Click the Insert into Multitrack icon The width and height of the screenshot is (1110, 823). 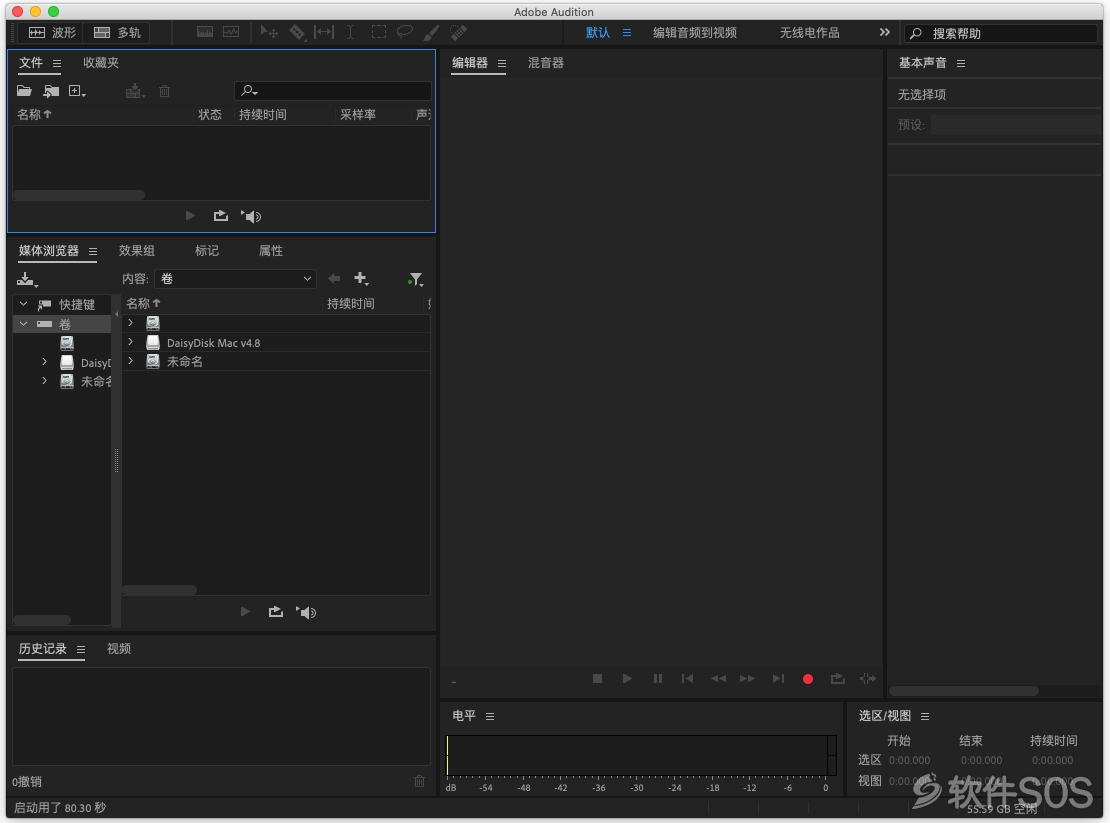point(134,91)
